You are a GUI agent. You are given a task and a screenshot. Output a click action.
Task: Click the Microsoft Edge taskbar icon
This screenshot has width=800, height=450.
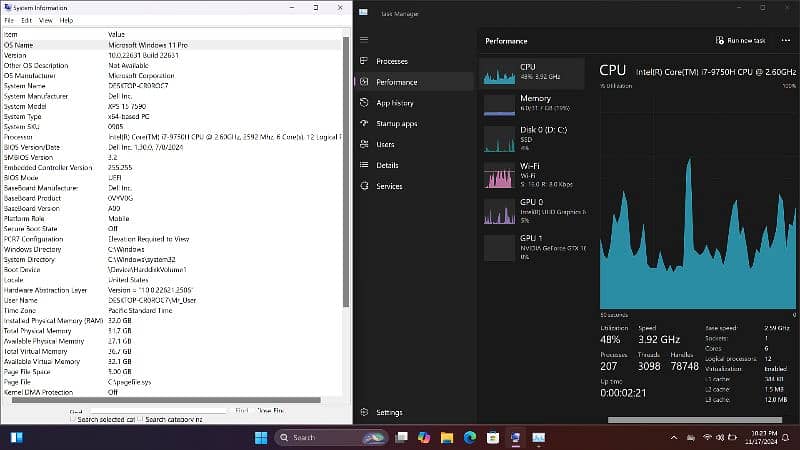pos(468,438)
